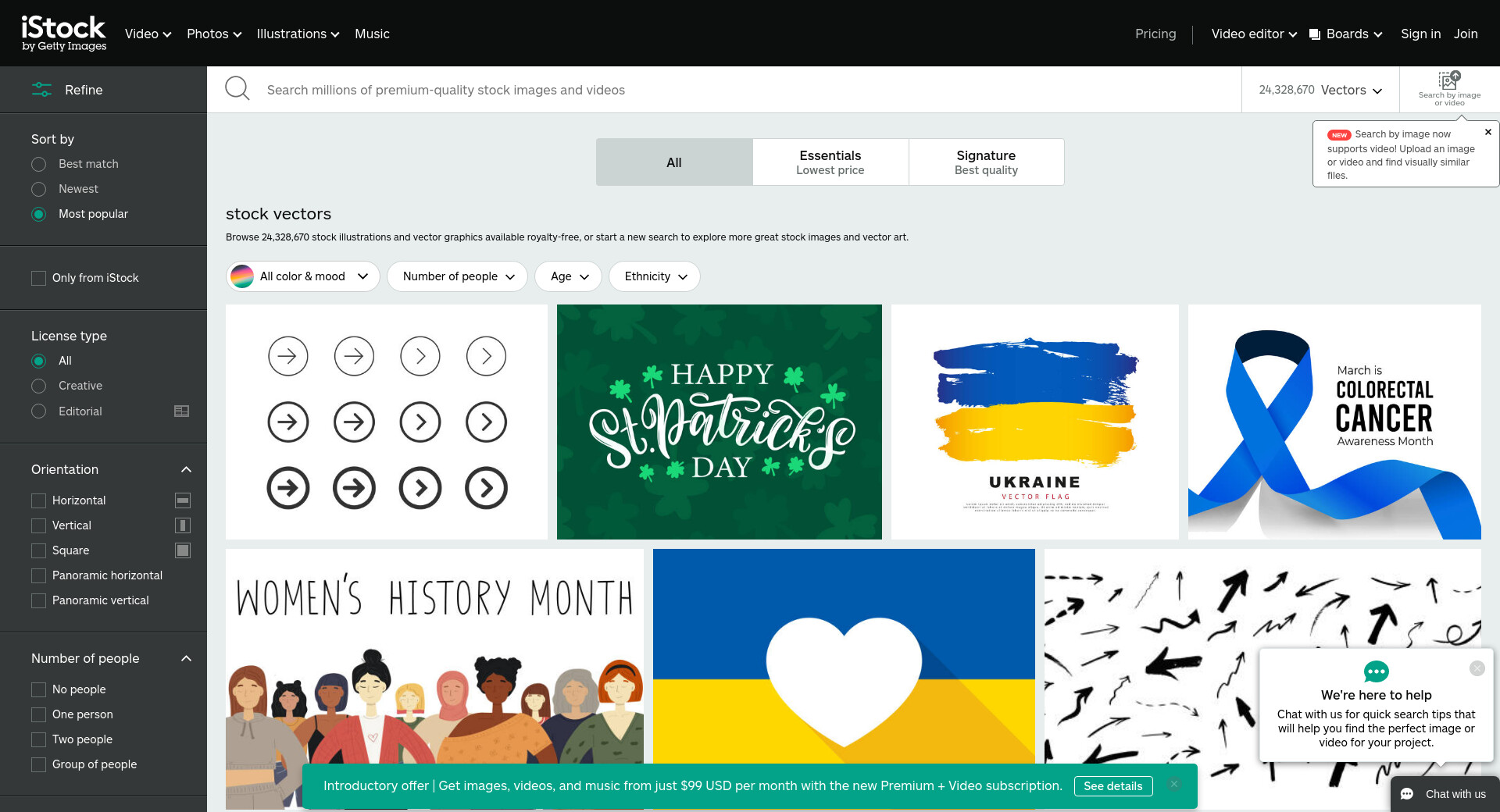Click the Horizontal orientation shape icon
1500x812 pixels.
point(183,500)
